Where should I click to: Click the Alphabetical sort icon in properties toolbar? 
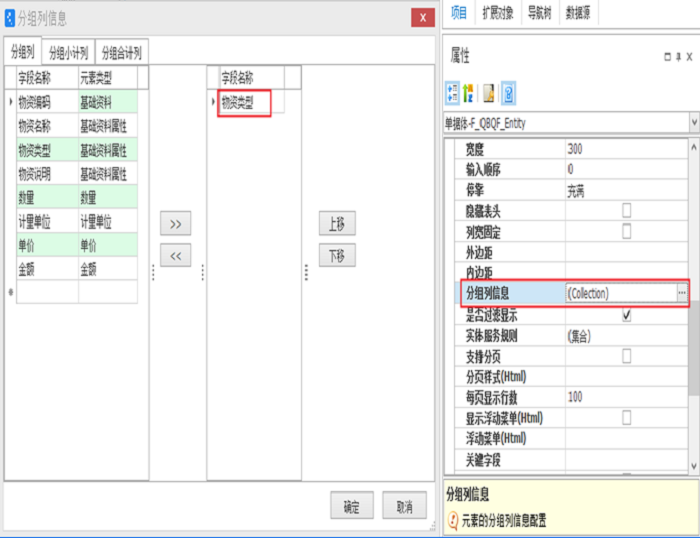(468, 94)
